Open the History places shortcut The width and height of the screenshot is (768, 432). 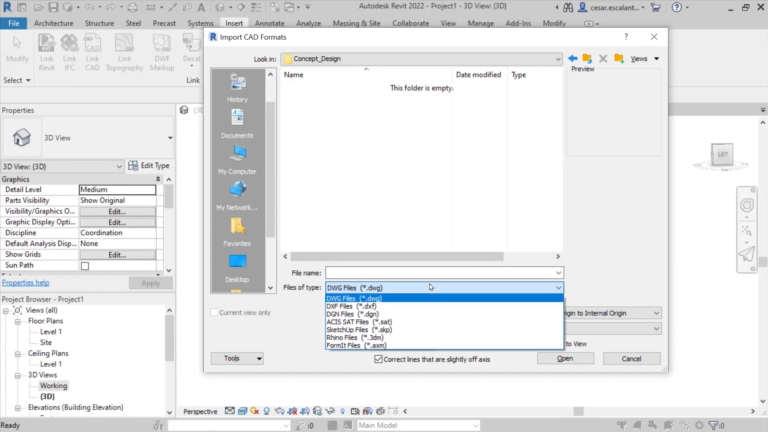tap(238, 88)
